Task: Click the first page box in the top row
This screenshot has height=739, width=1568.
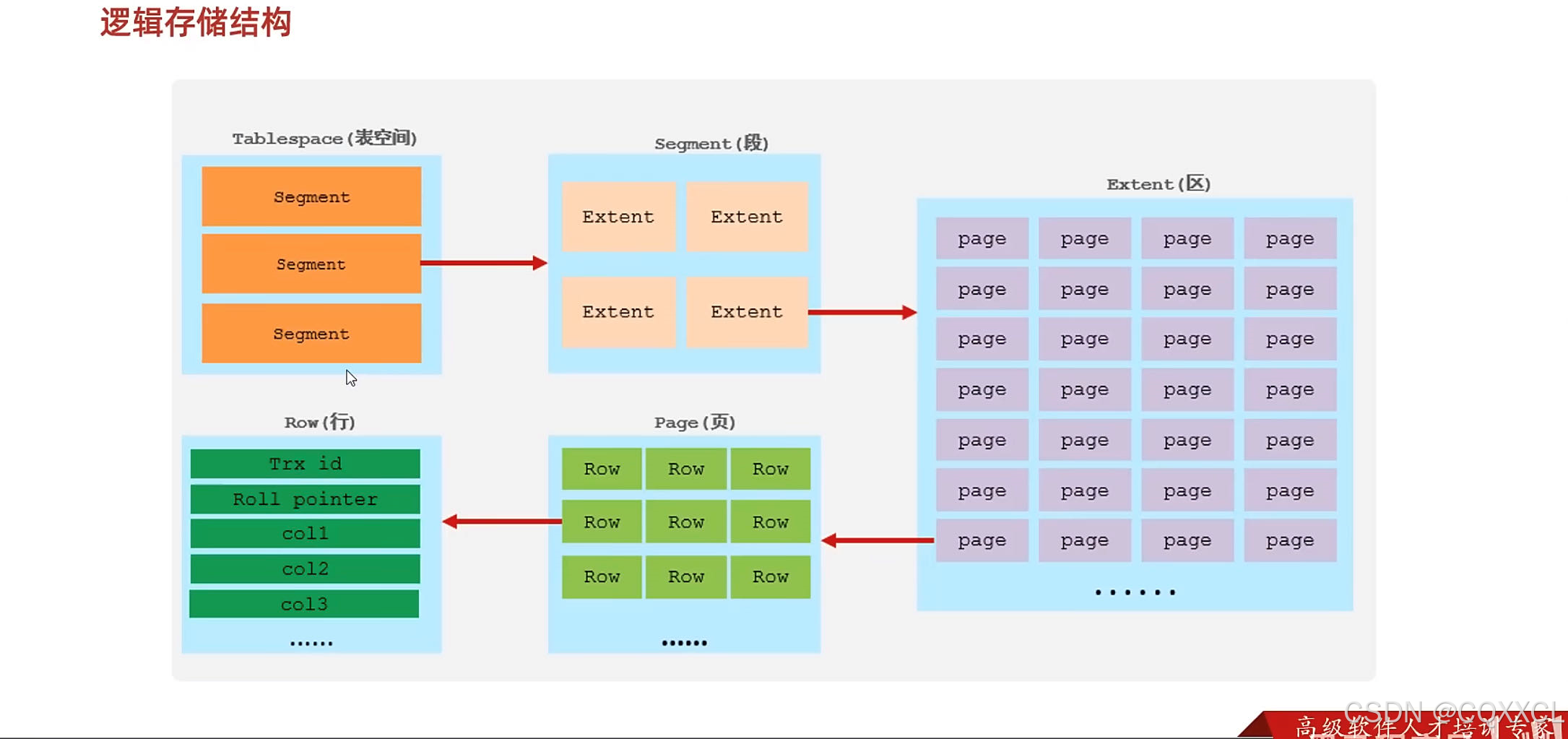Action: (x=982, y=238)
